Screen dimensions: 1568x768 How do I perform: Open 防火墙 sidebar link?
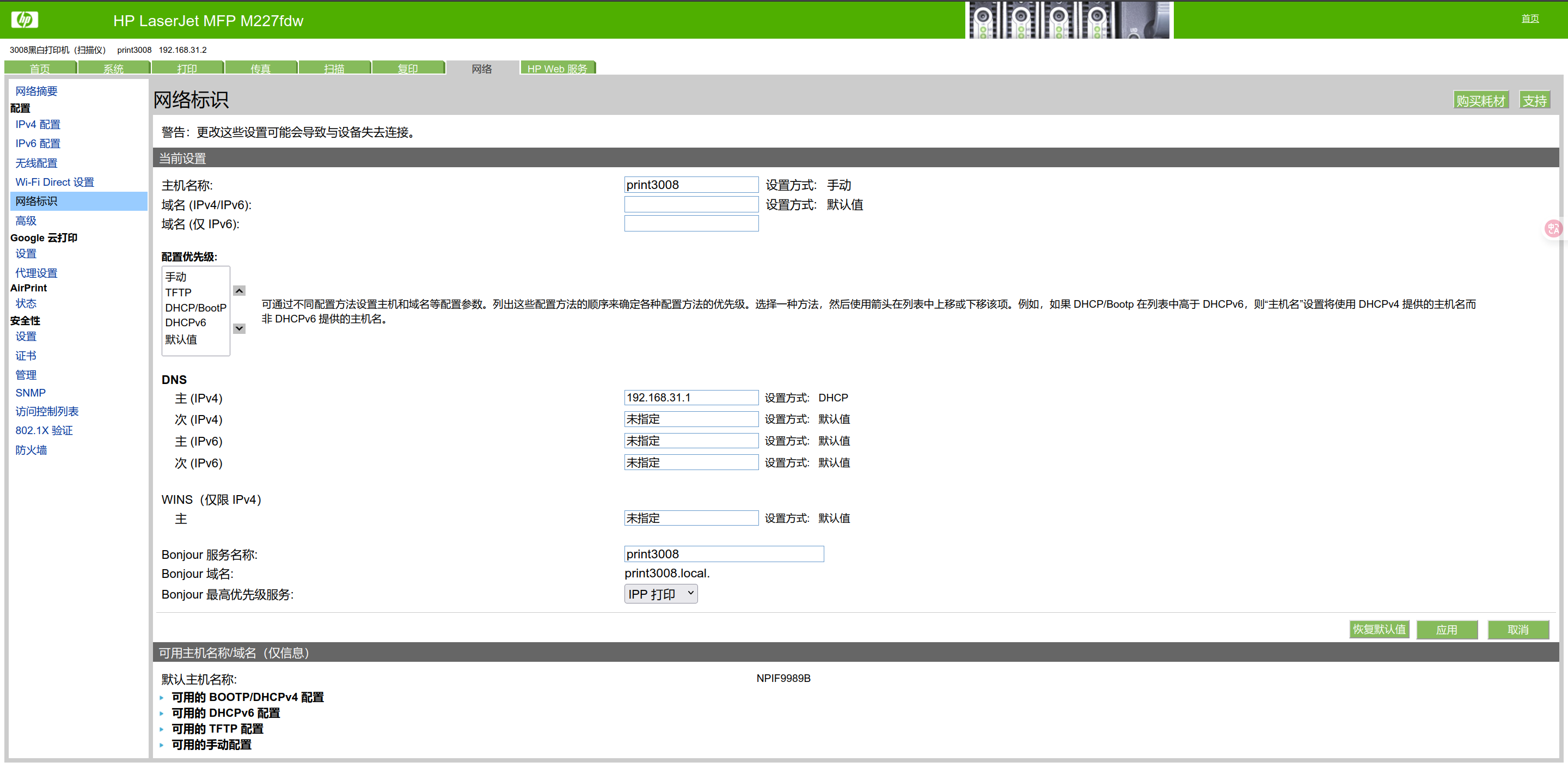31,449
